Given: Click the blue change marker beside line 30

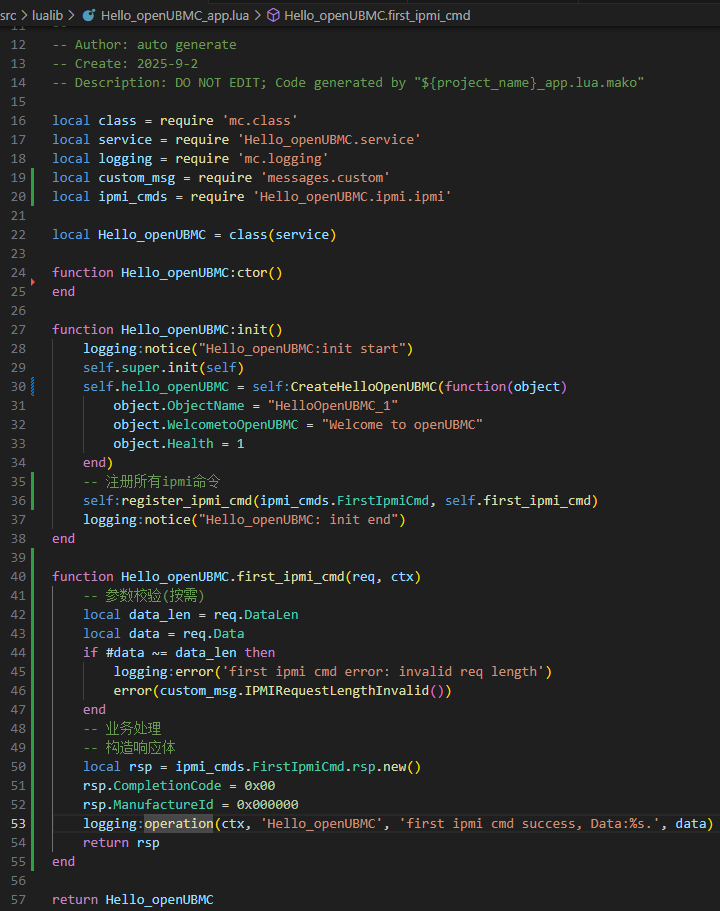Looking at the screenshot, I should (34, 386).
